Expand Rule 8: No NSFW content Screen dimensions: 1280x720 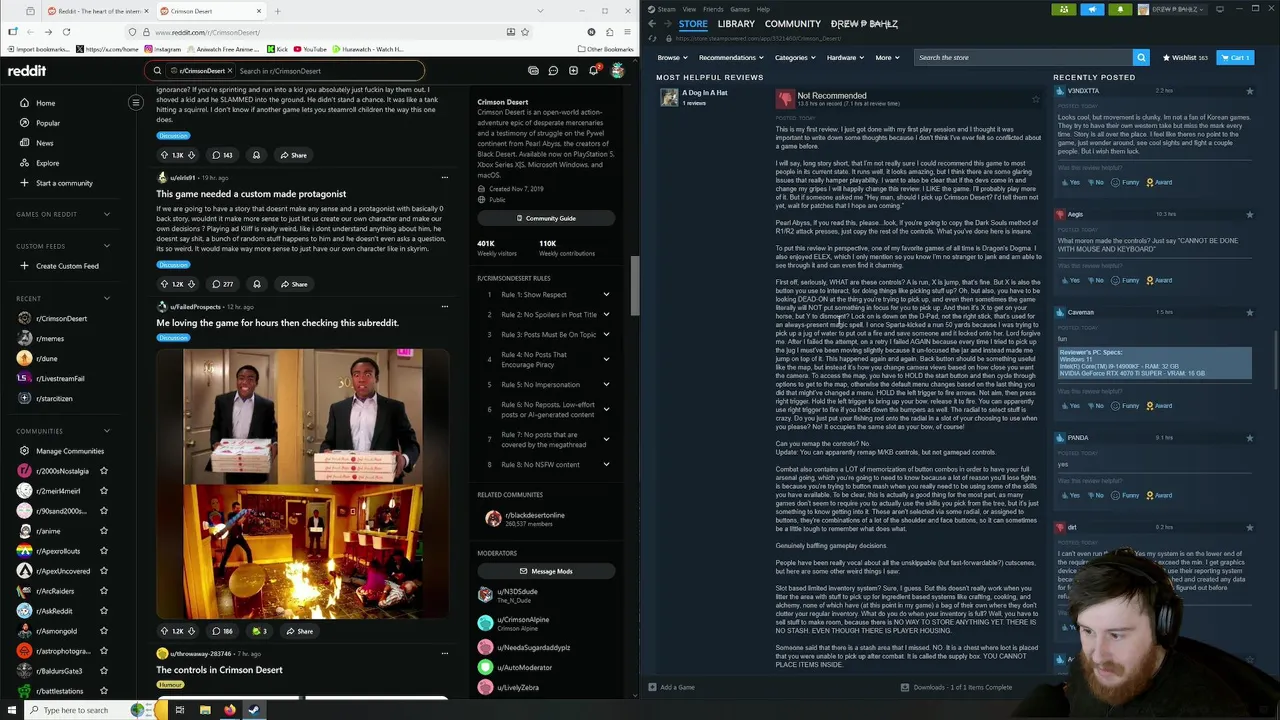606,465
